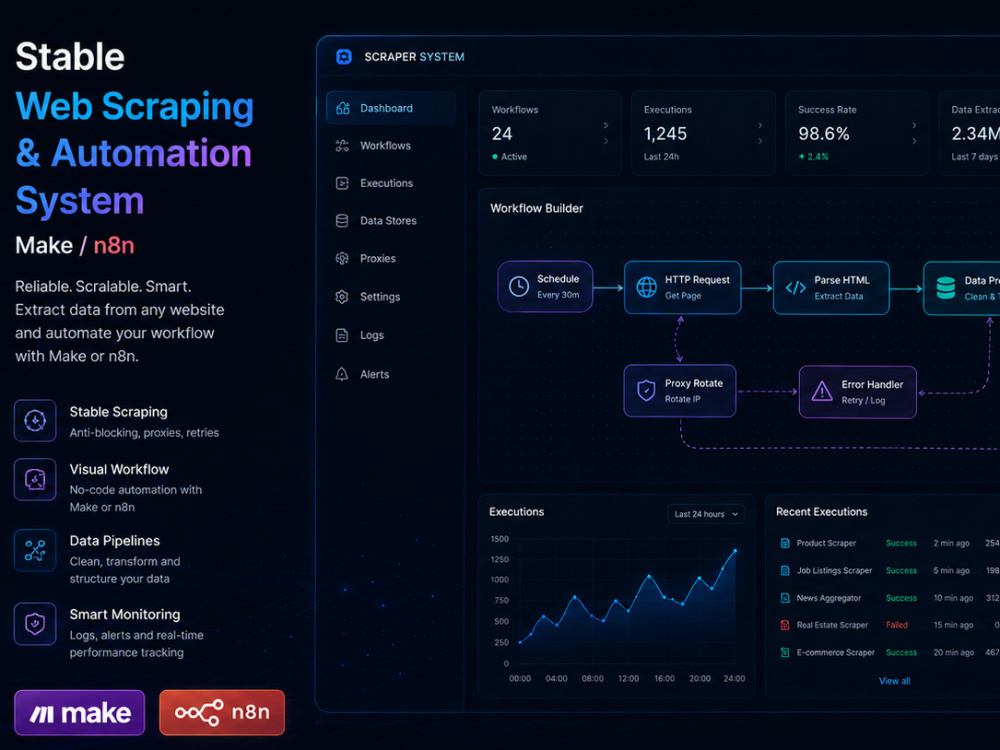Click the Proxies sidebar icon

[x=342, y=258]
